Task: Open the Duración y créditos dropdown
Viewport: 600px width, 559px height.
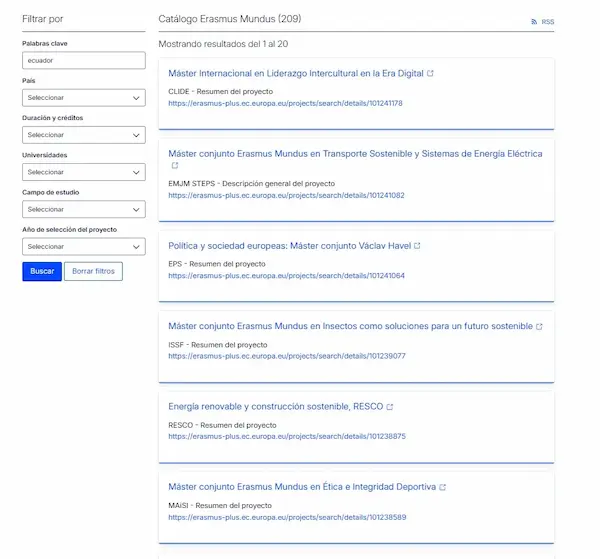Action: coord(84,135)
